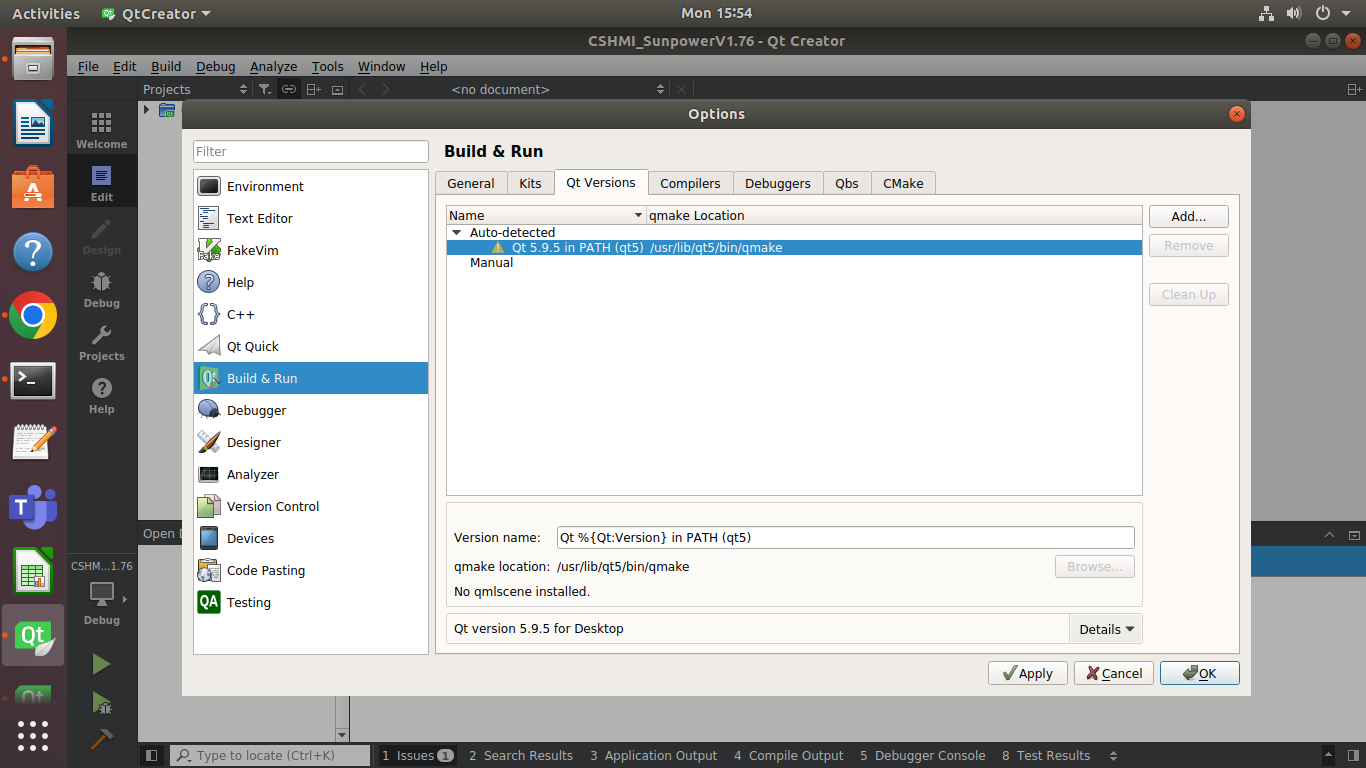Enable synchronize with editor link icon
The image size is (1366, 768).
coord(288,89)
